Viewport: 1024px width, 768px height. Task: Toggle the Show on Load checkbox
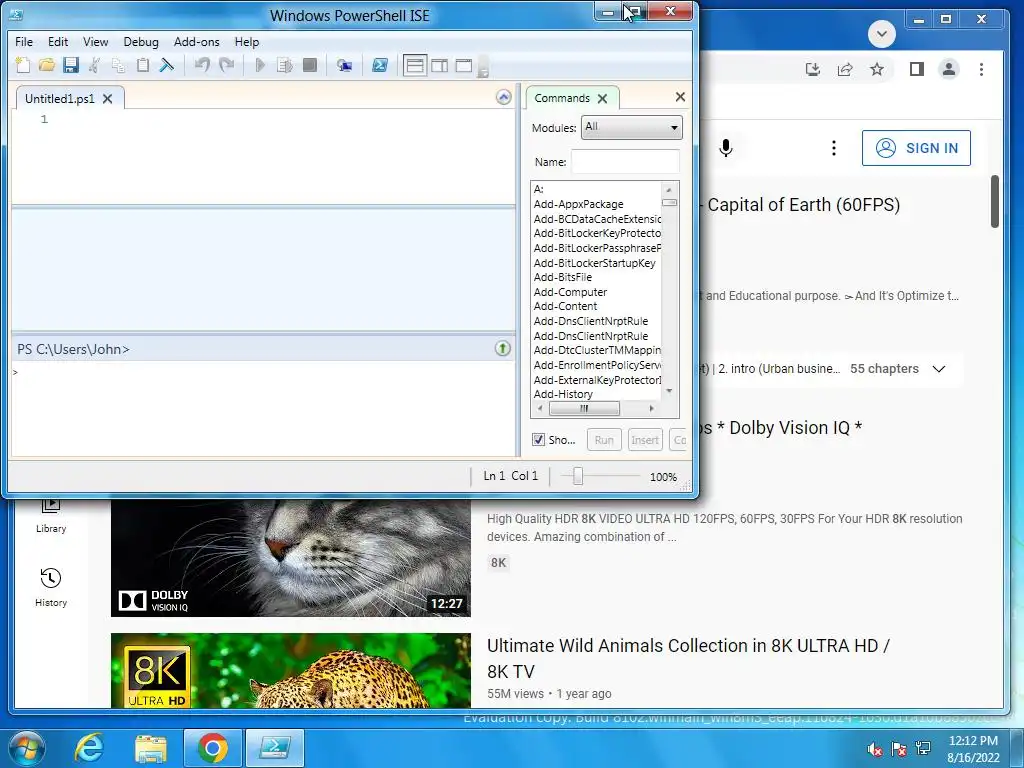(x=538, y=440)
